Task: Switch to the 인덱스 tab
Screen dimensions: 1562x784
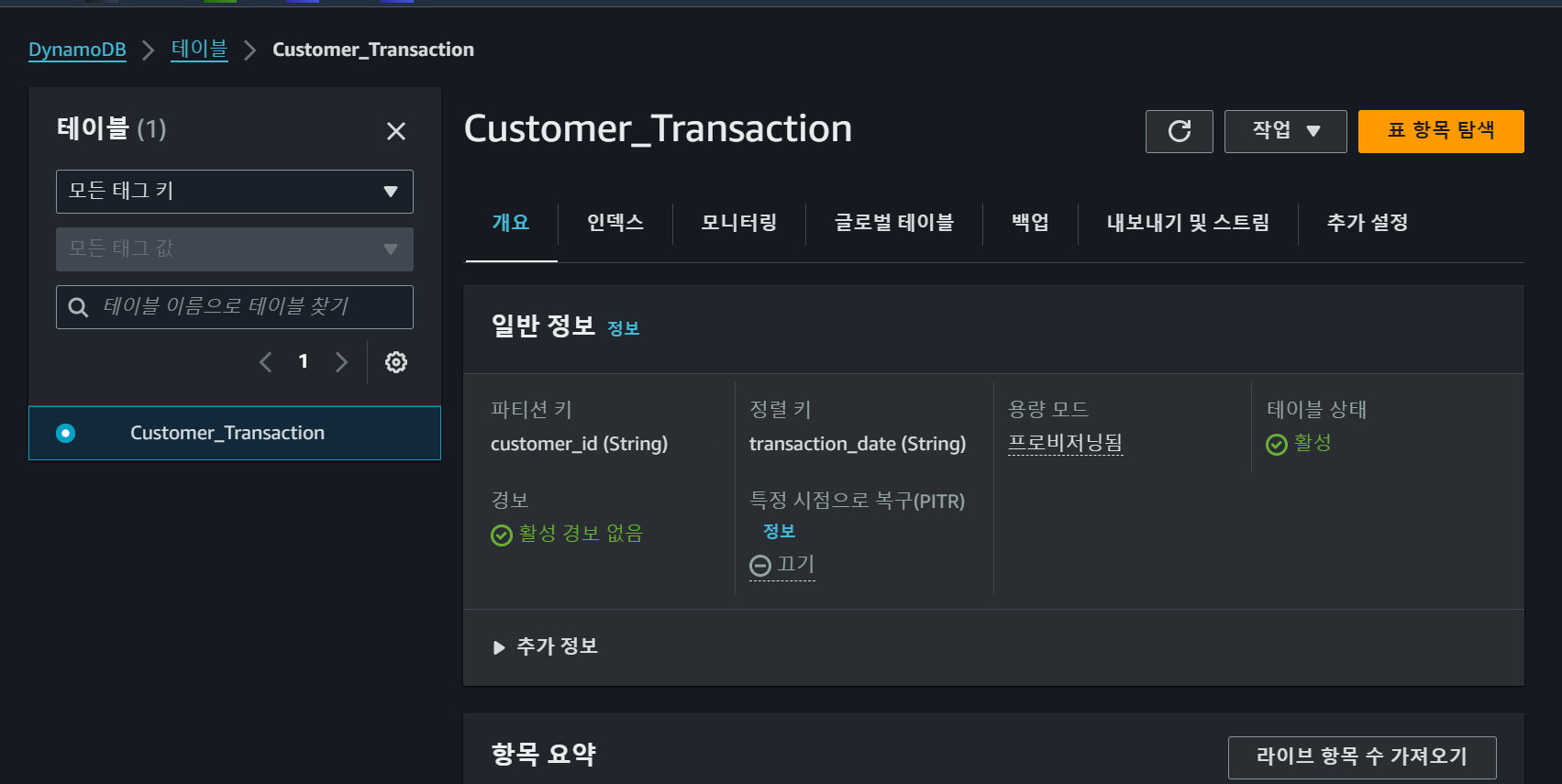Action: coord(615,223)
